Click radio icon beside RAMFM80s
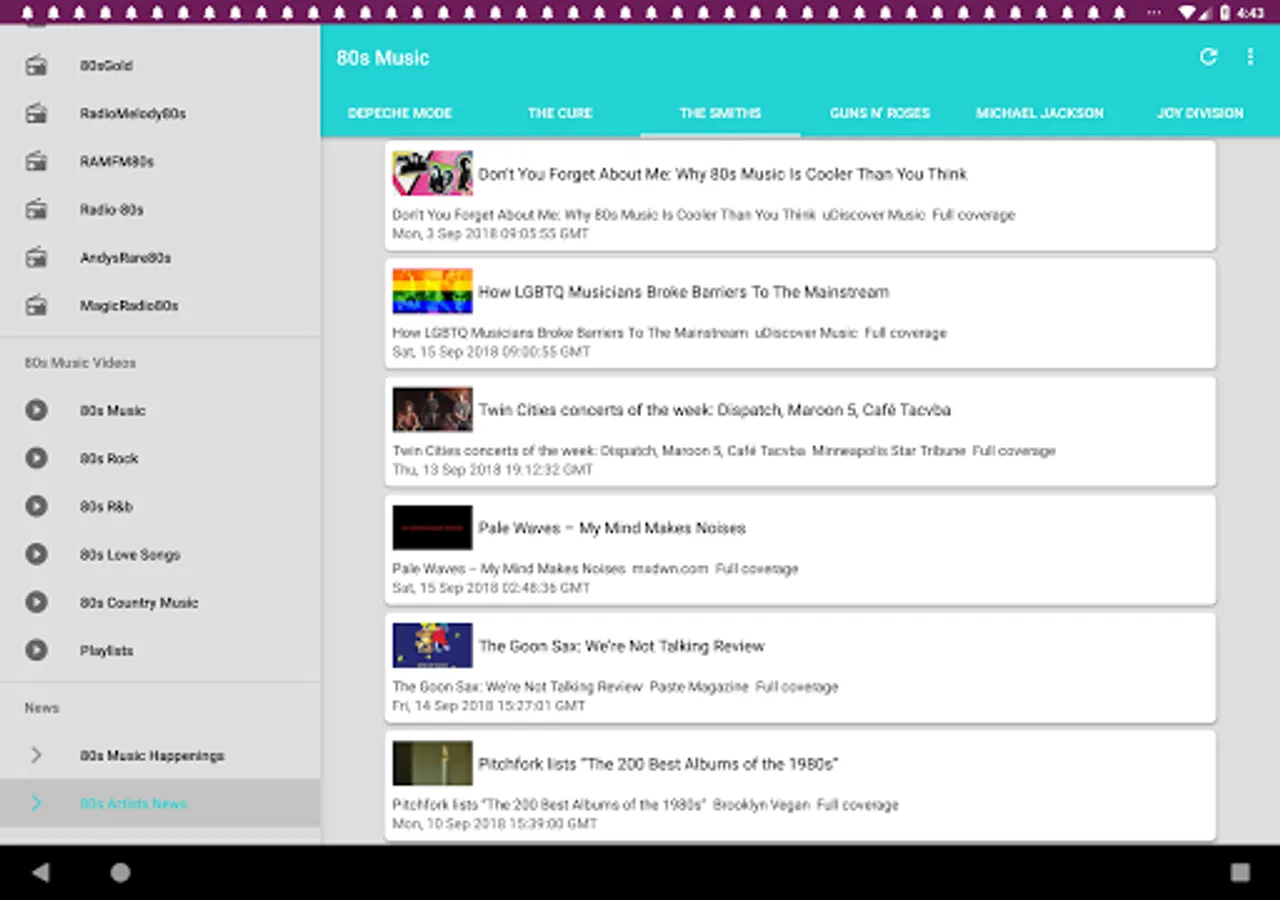Viewport: 1280px width, 900px height. tap(36, 161)
